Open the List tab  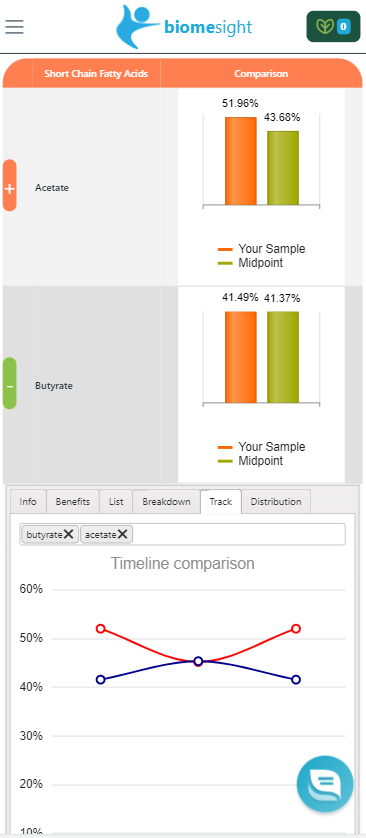click(x=116, y=502)
